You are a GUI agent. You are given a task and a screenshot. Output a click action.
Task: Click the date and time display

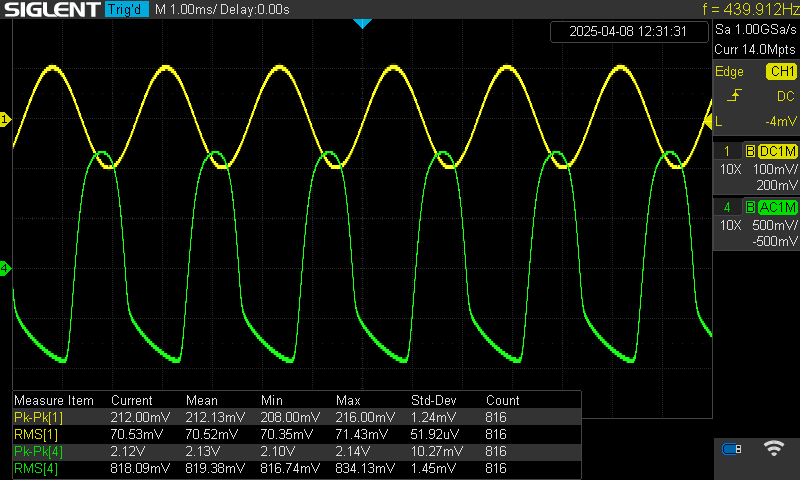(627, 31)
